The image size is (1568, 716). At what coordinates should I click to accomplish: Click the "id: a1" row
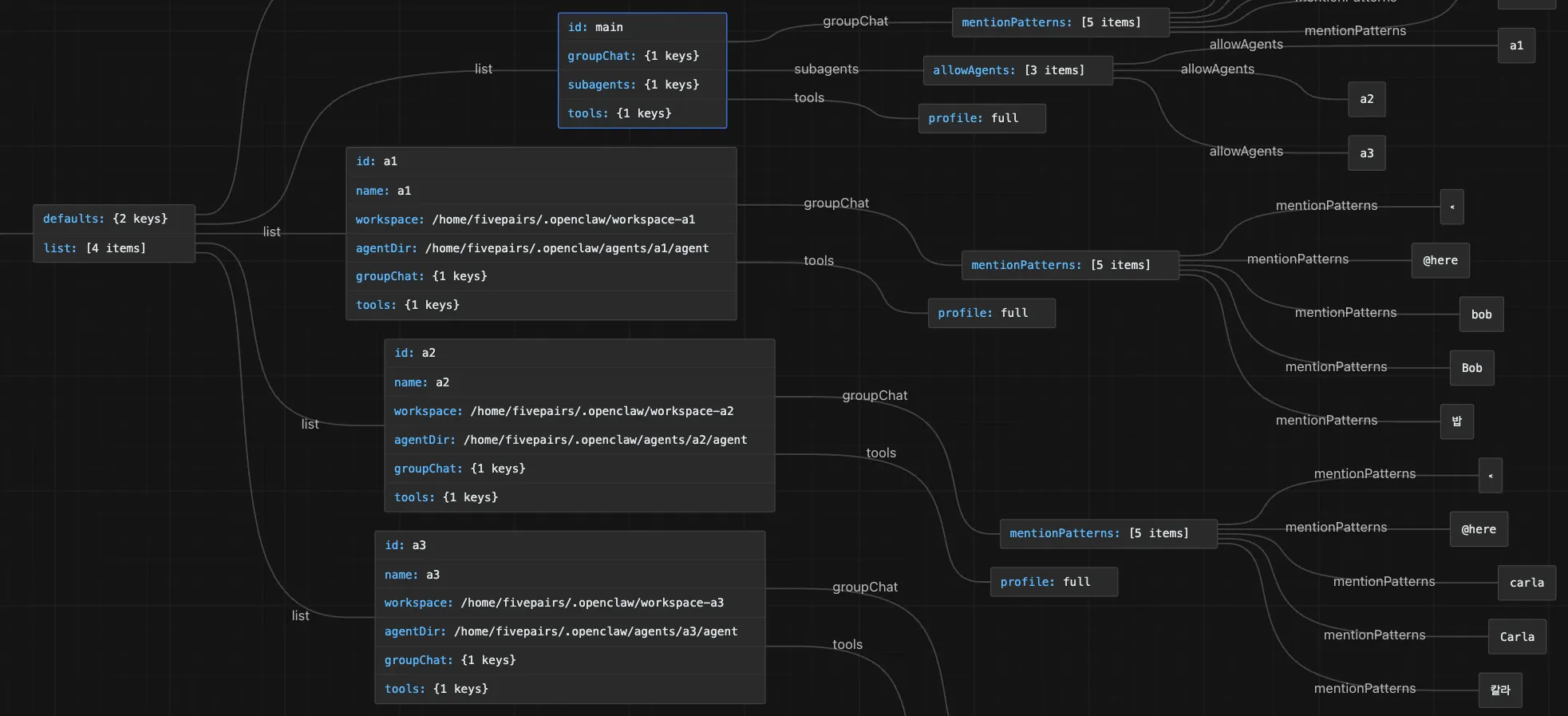540,161
